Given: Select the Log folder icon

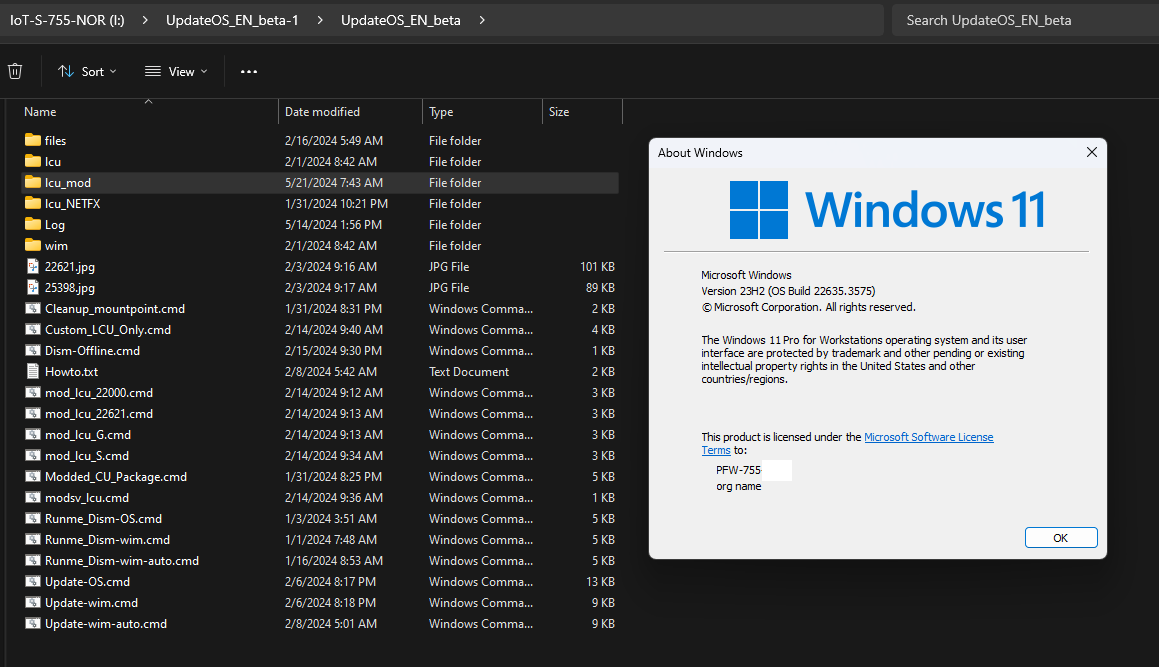Looking at the screenshot, I should [33, 224].
